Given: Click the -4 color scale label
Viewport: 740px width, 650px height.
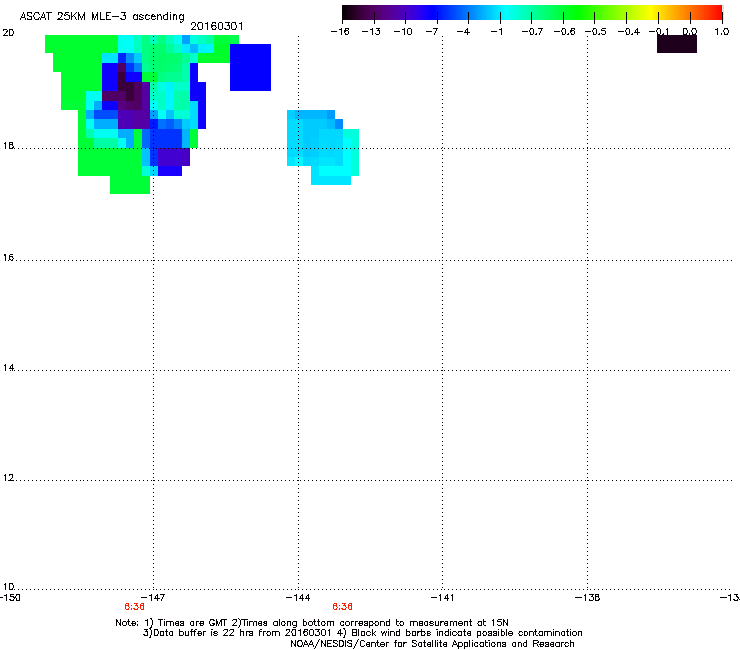Looking at the screenshot, I should tap(463, 32).
